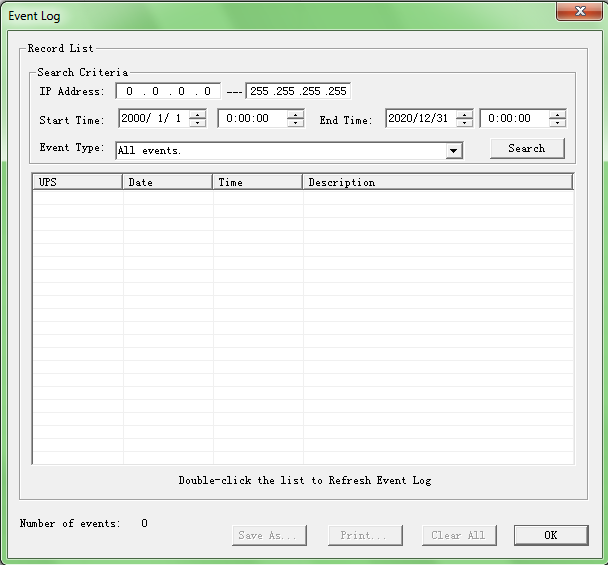608x565 pixels.
Task: Increase End Time date with up arrow
Action: coord(464,114)
